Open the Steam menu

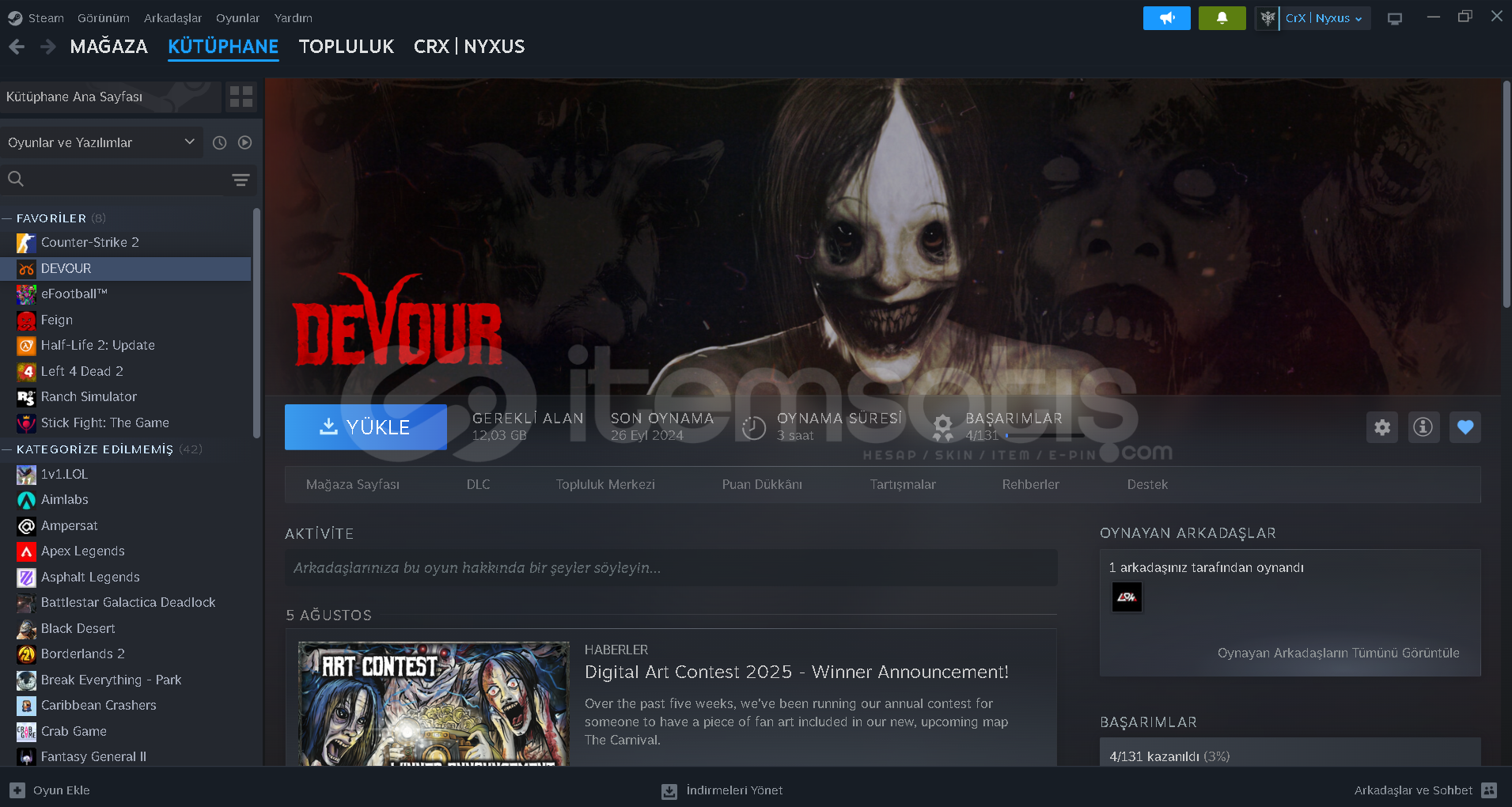[46, 18]
